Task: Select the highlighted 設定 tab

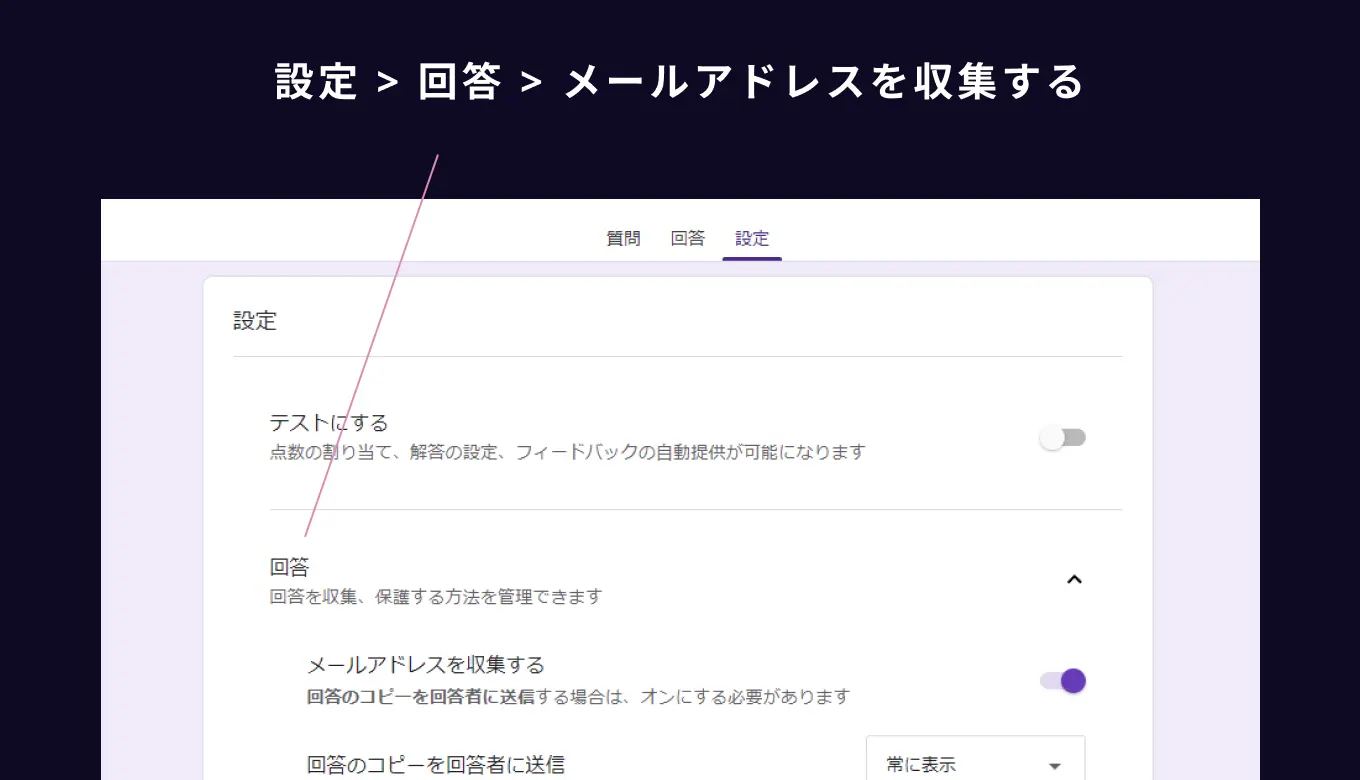Action: (752, 238)
